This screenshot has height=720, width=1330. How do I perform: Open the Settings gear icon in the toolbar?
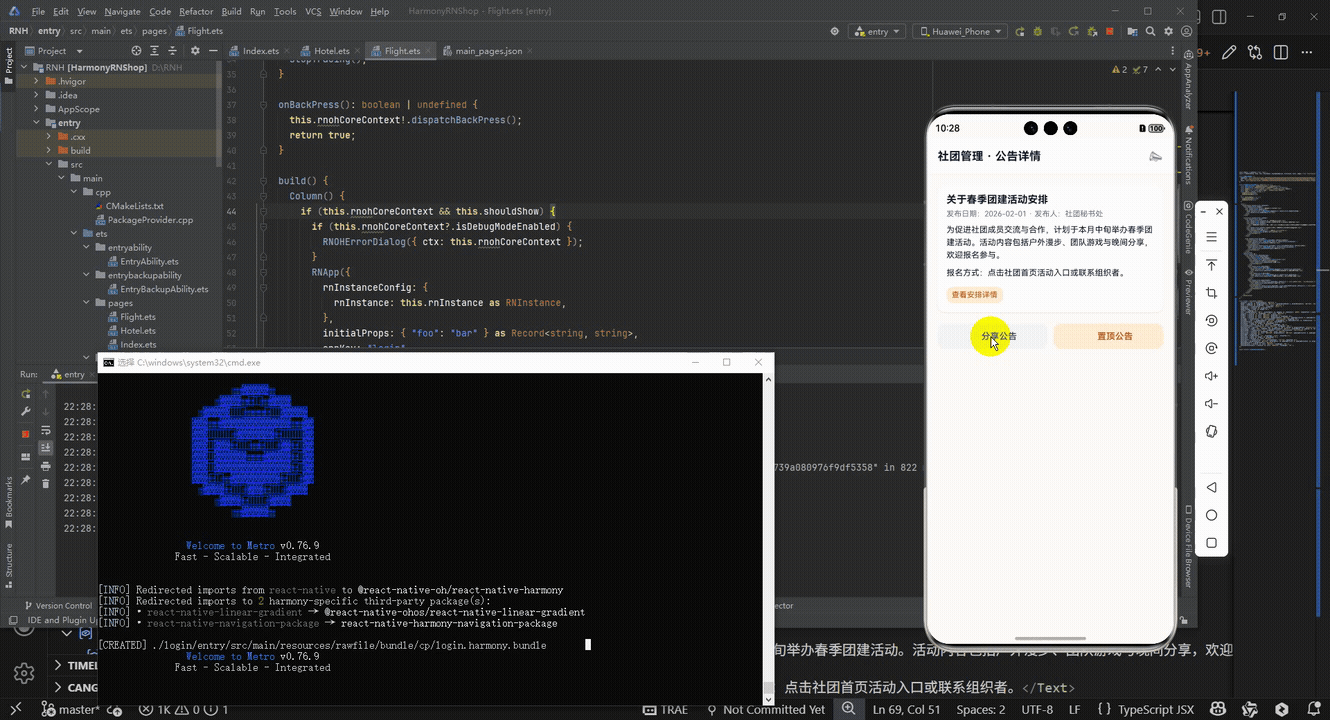(1168, 31)
